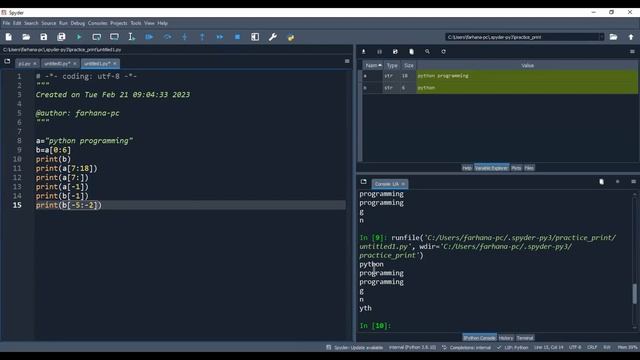The image size is (640, 360).
Task: Save data as in Variable Explorer
Action: click(395, 52)
